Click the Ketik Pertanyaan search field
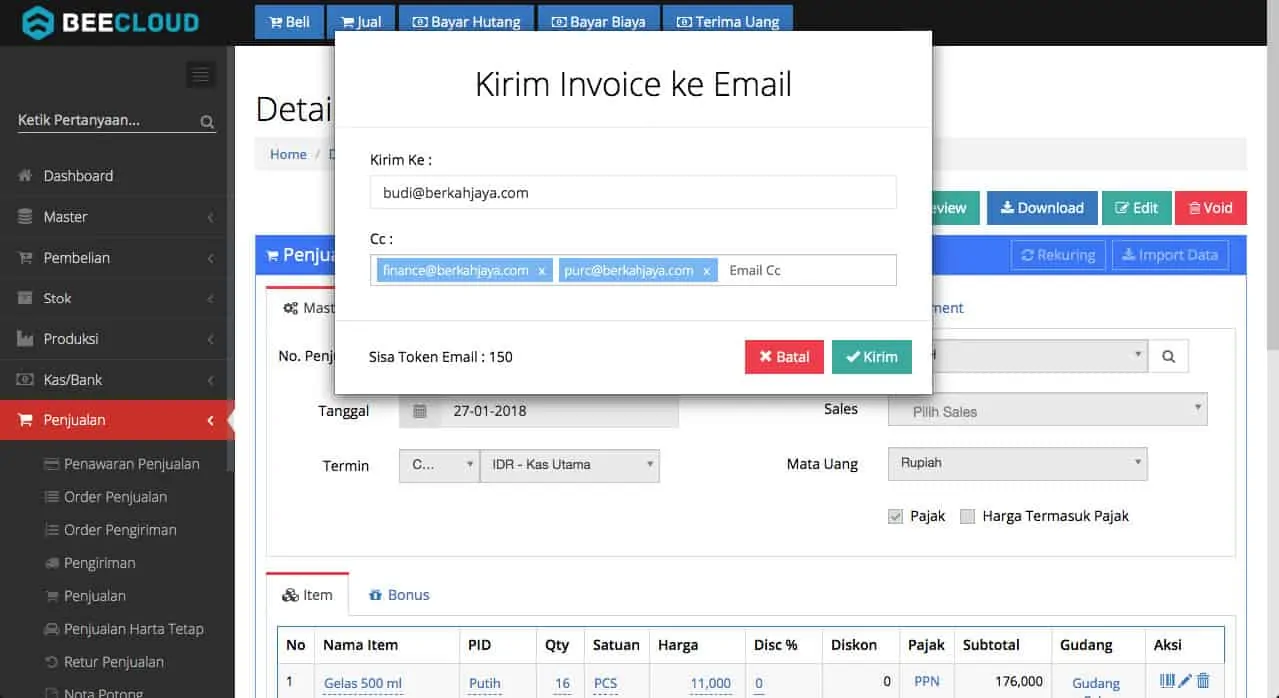Image resolution: width=1279 pixels, height=698 pixels. (108, 121)
